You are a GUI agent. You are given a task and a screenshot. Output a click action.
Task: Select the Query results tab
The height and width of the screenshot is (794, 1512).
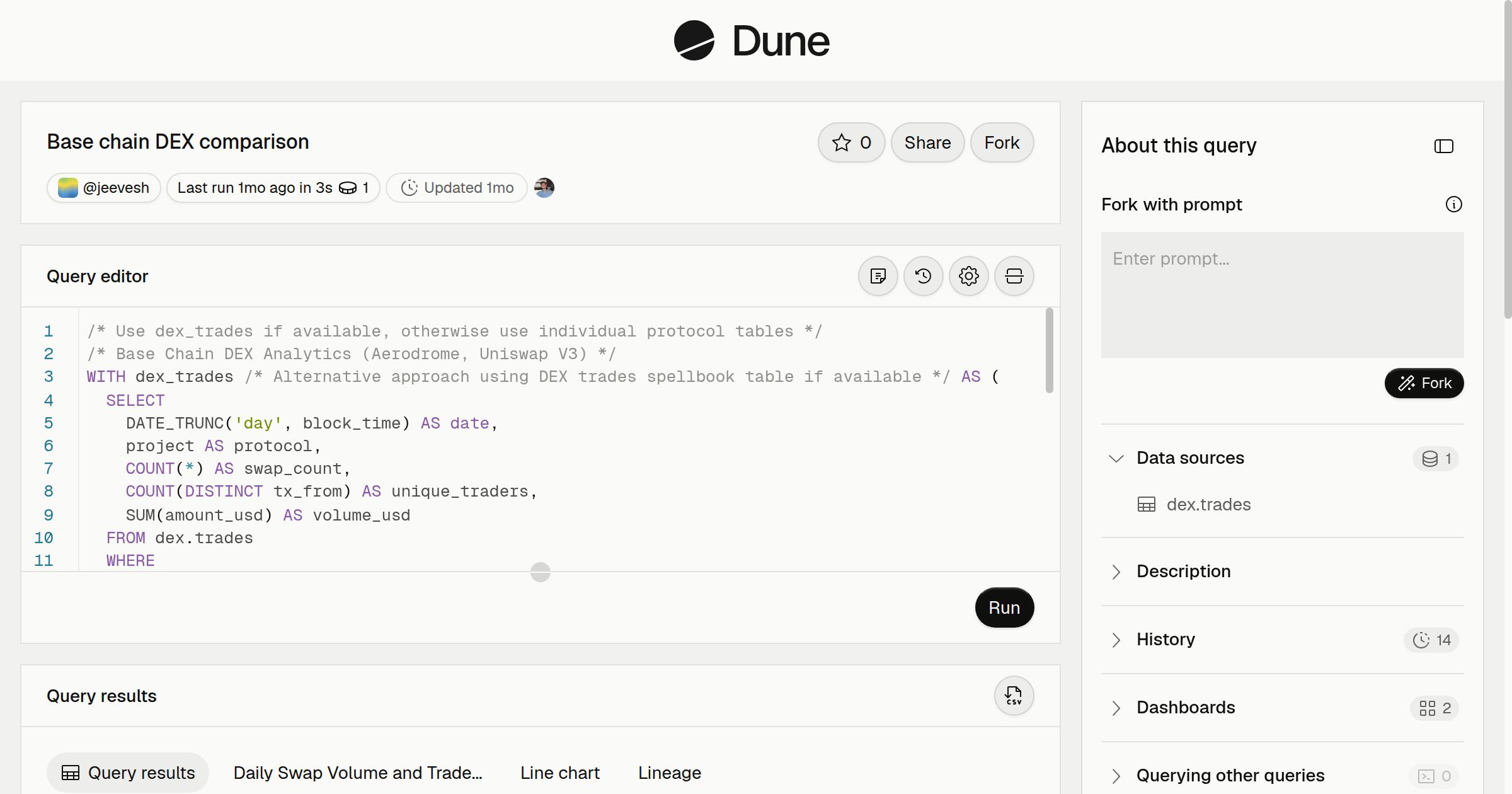128,773
